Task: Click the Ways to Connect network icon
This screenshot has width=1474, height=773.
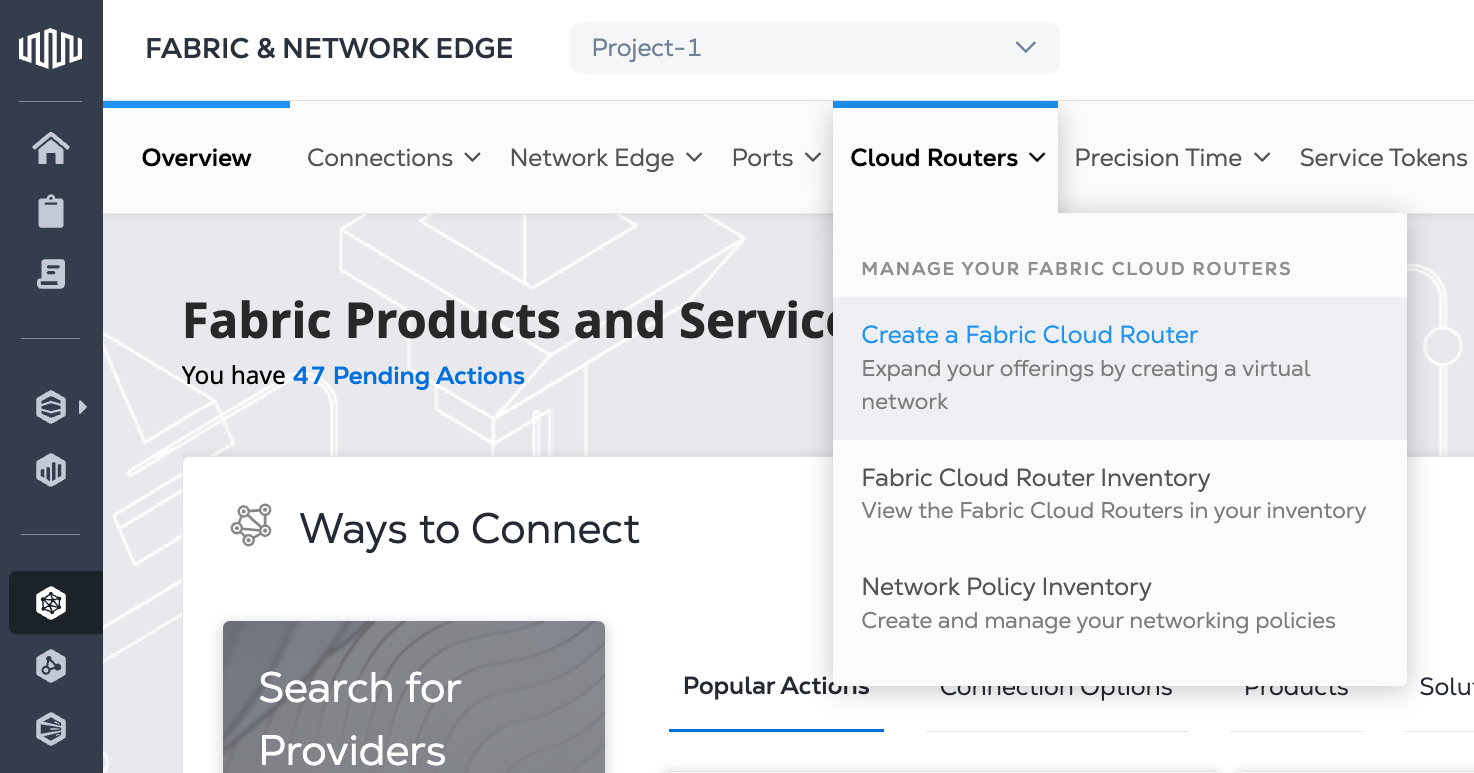Action: [x=252, y=525]
